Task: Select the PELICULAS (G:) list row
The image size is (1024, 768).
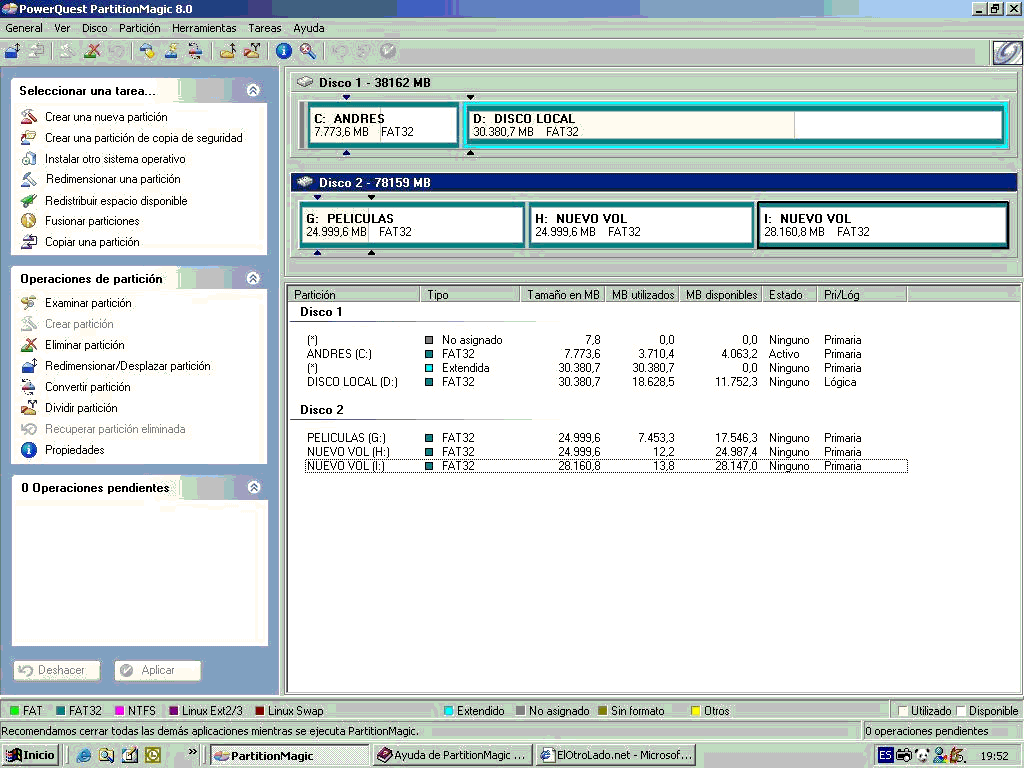Action: tap(606, 438)
